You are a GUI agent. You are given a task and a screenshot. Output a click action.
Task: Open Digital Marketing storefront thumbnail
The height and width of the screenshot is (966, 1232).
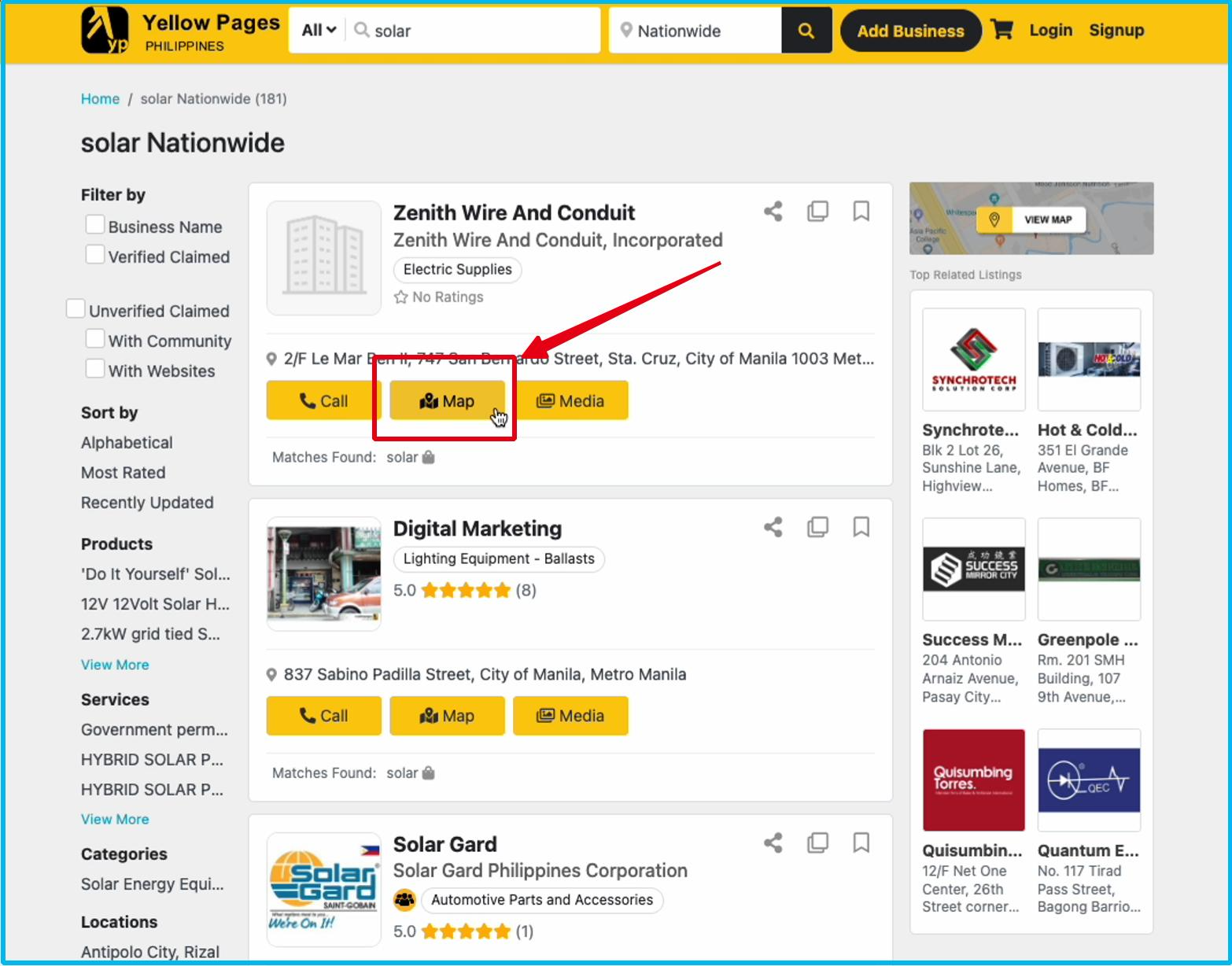click(324, 573)
